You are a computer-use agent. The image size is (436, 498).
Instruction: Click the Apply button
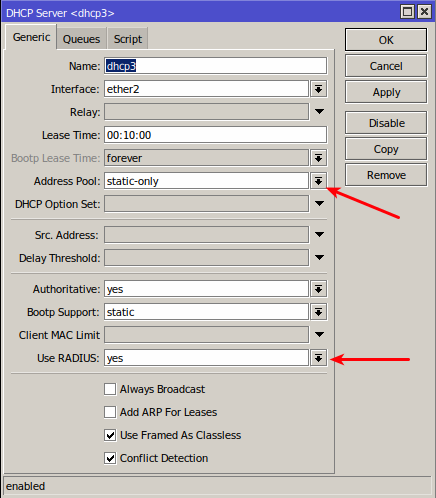point(386,92)
